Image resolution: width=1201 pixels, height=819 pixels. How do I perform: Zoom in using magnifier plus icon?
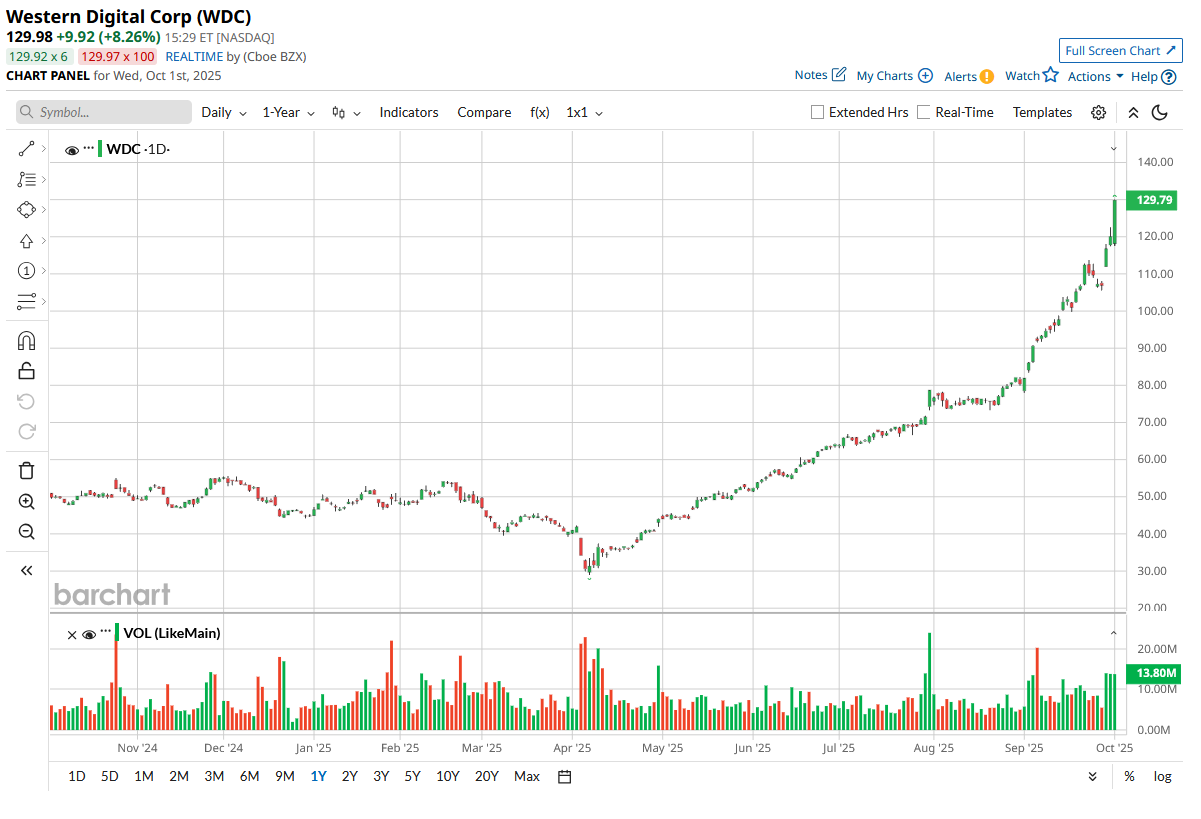coord(27,502)
